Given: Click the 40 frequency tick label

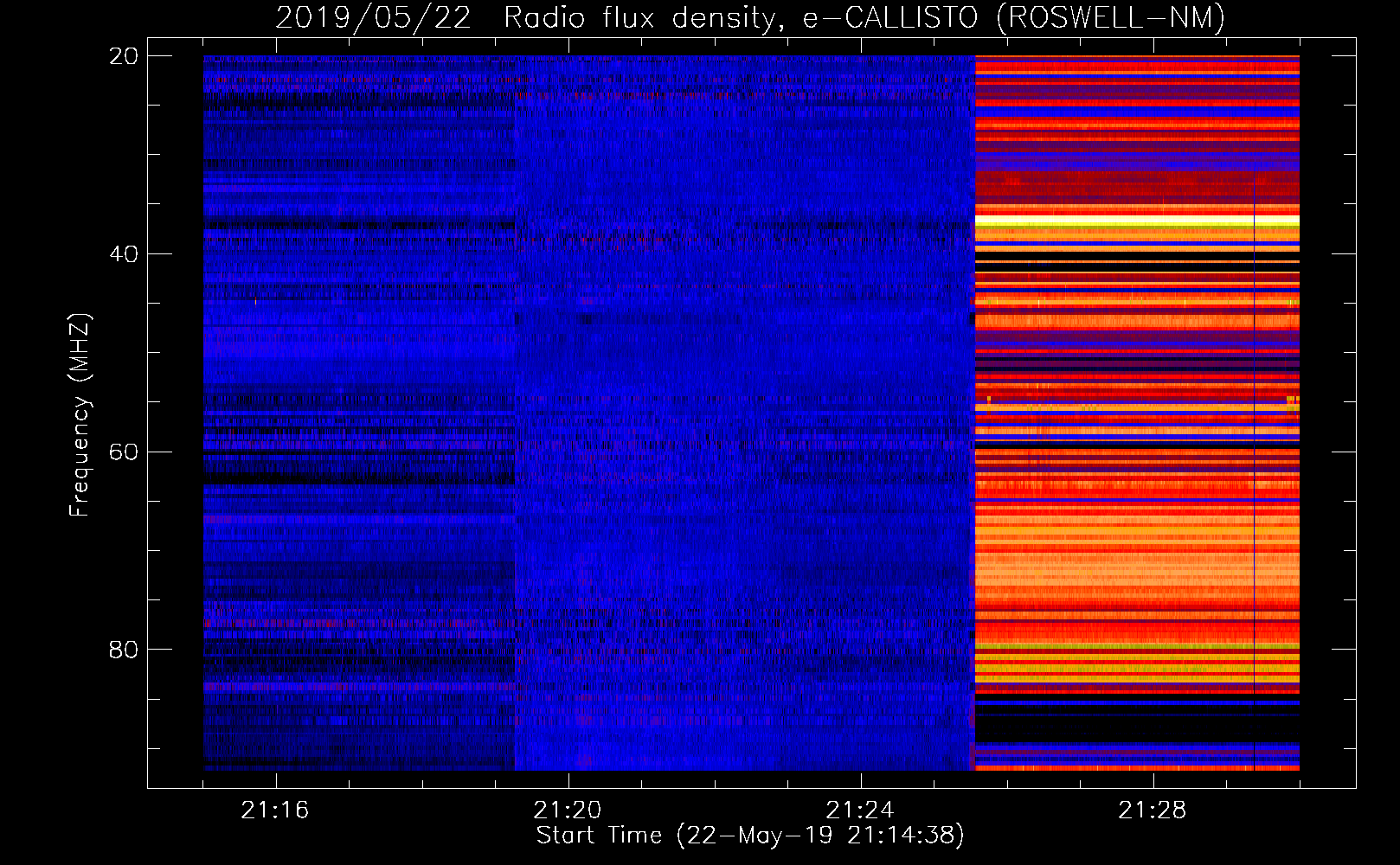Looking at the screenshot, I should [x=123, y=254].
